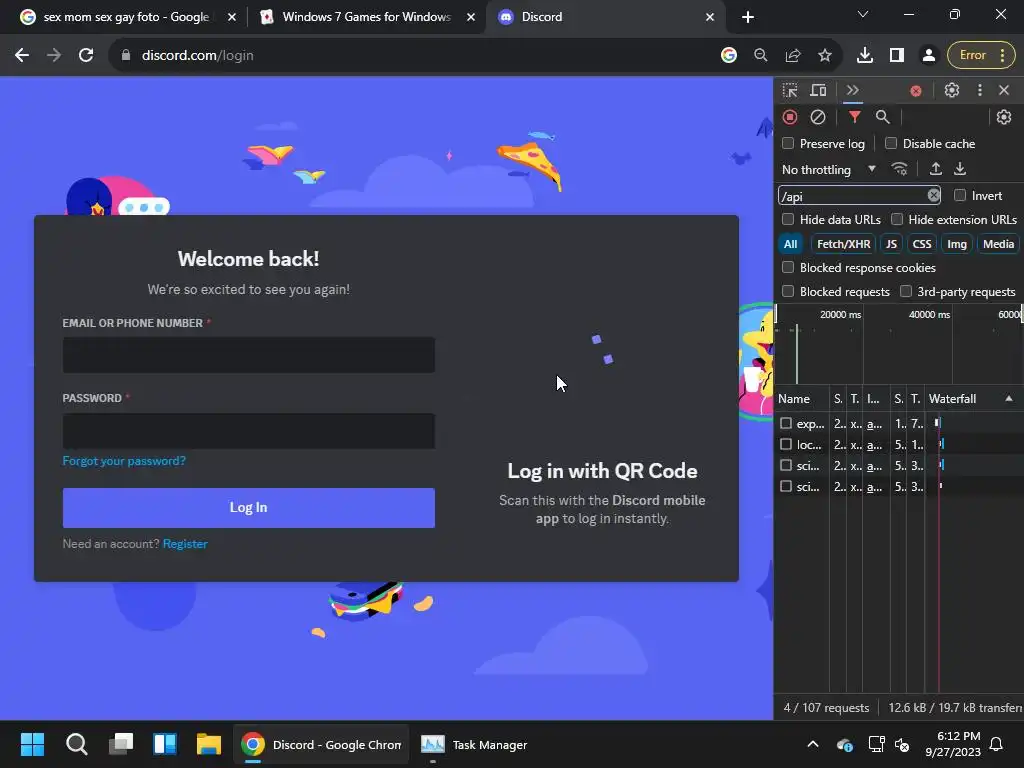Go back to the previous page
Image resolution: width=1024 pixels, height=768 pixels.
[x=22, y=56]
